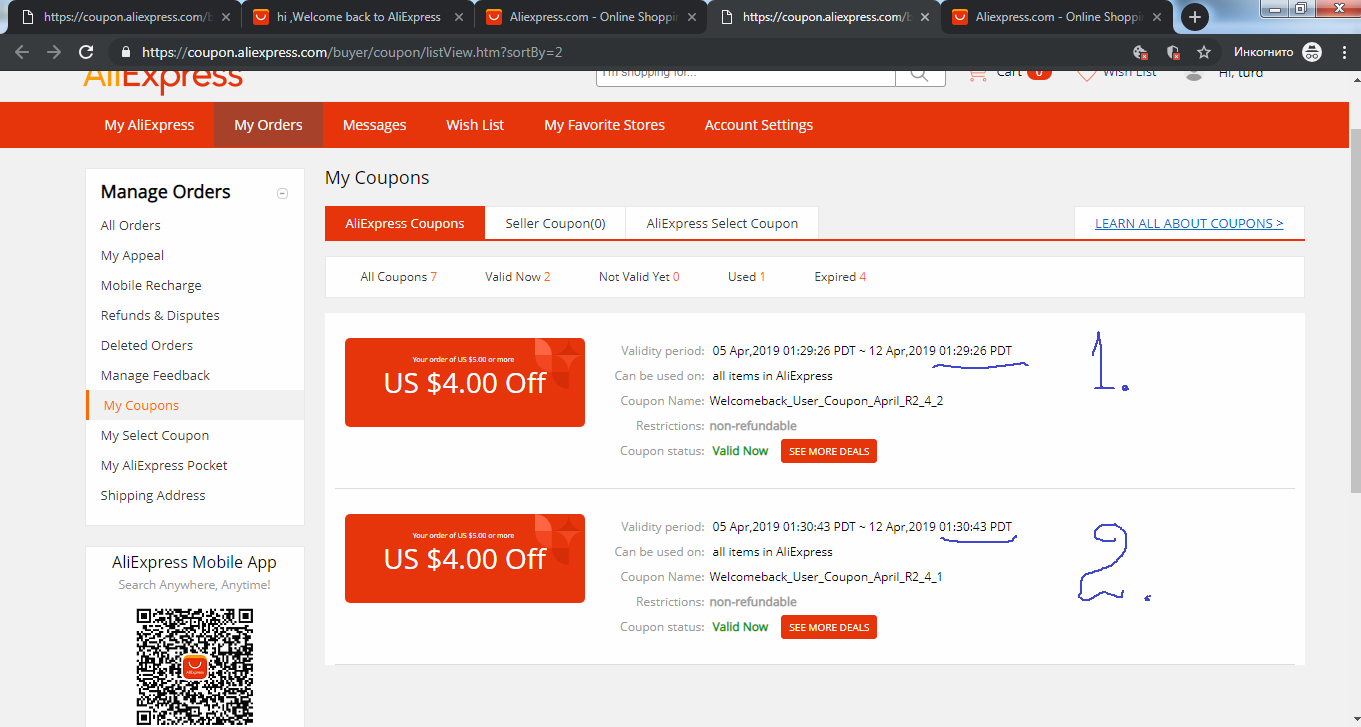View site security info via lock icon
Viewport: 1361px width, 727px height.
tap(126, 52)
